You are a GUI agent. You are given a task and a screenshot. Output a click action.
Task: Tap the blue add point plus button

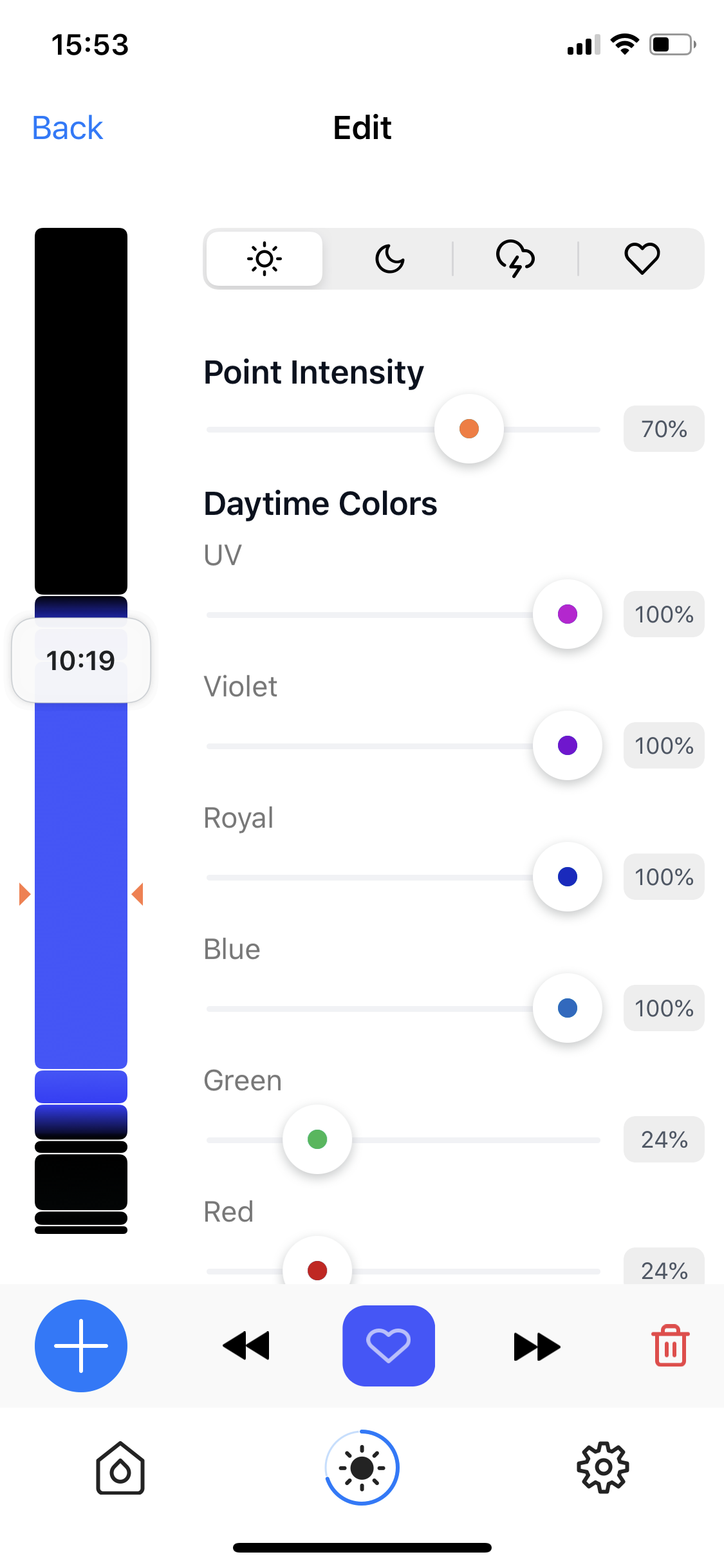click(81, 1345)
